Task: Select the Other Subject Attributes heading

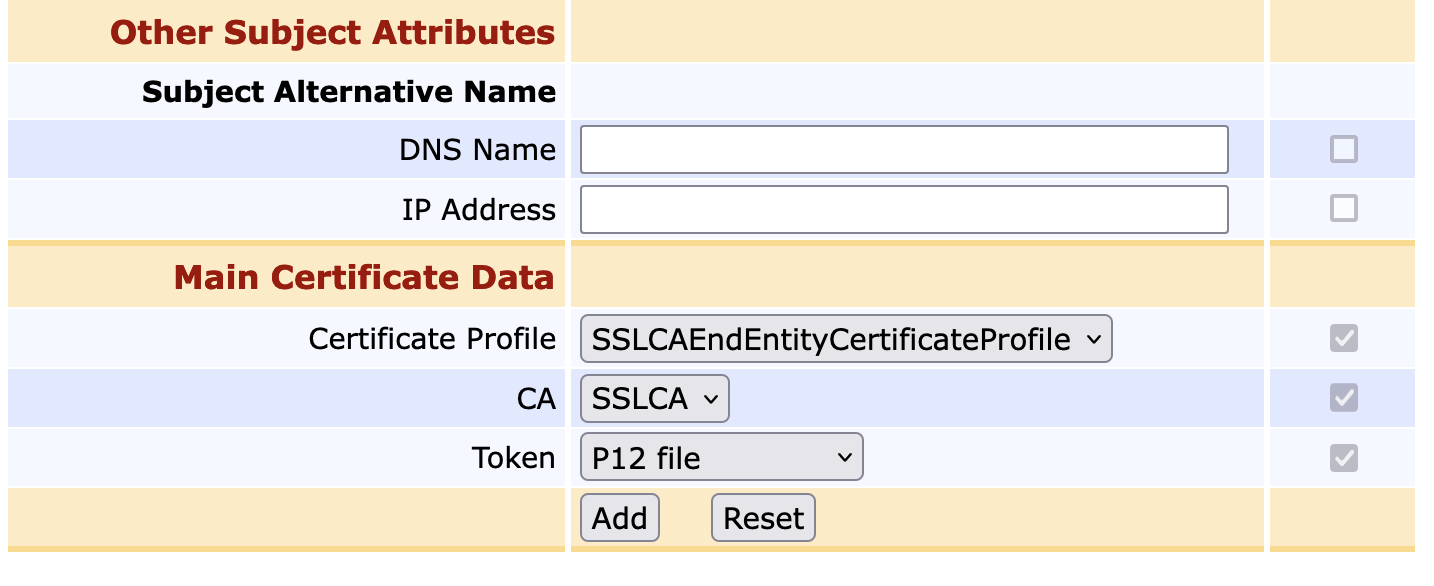Action: pyautogui.click(x=332, y=32)
